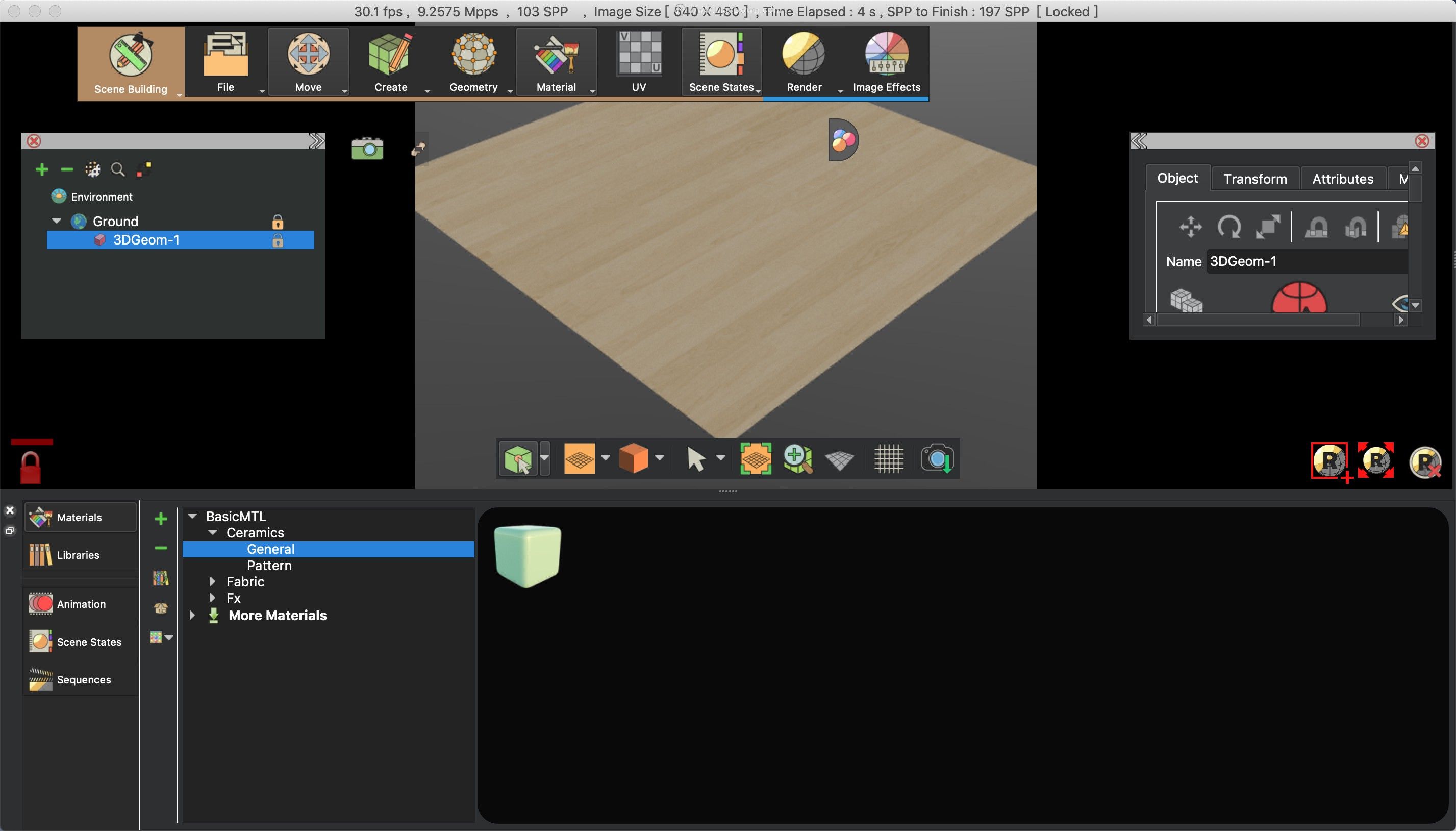Click the green cube selection mode icon
The height and width of the screenshot is (831, 1456).
tap(518, 458)
